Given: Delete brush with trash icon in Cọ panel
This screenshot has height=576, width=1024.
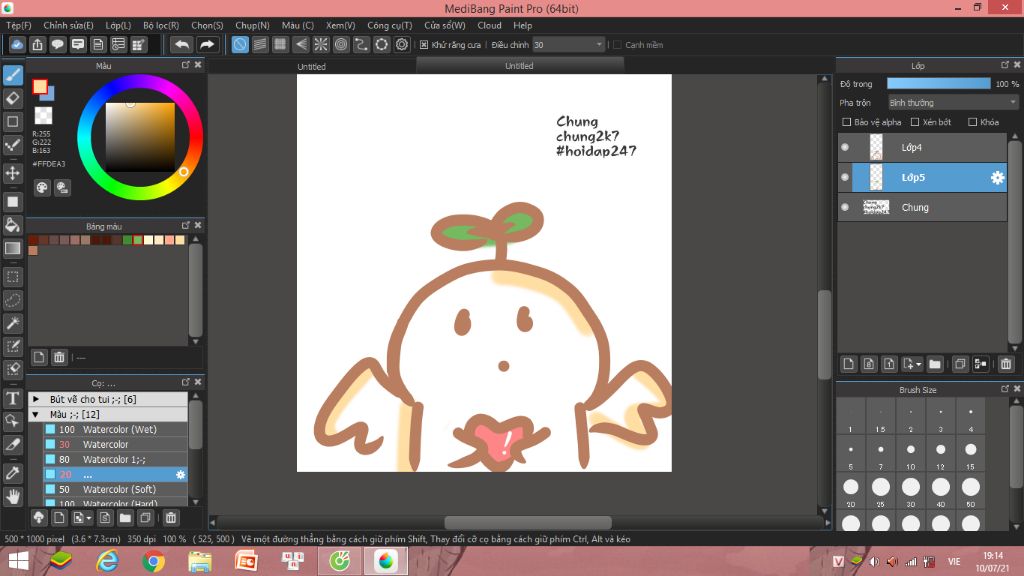Looking at the screenshot, I should [x=170, y=518].
